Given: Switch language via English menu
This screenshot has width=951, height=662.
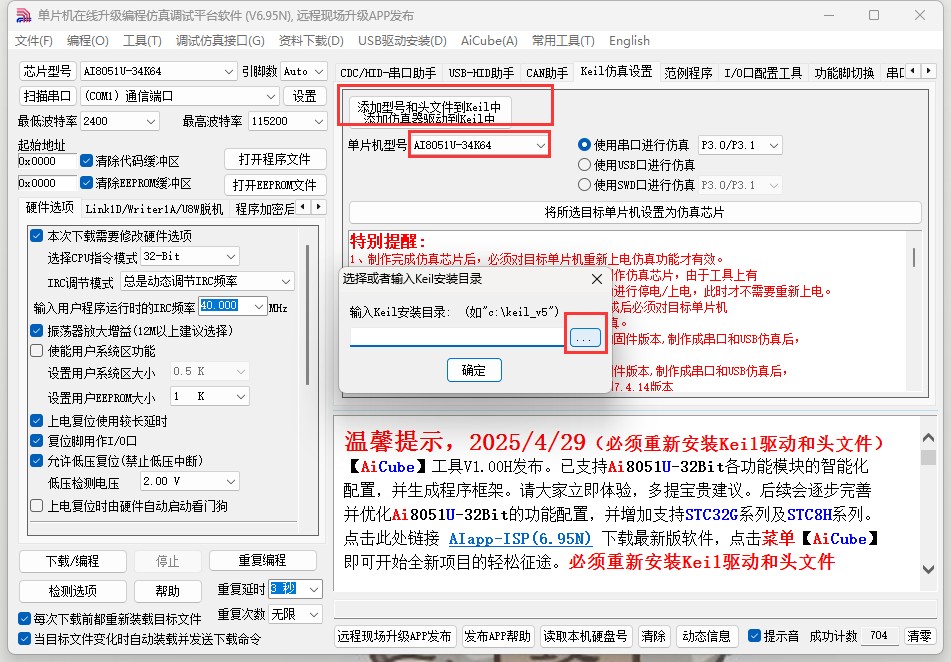Looking at the screenshot, I should coord(630,41).
